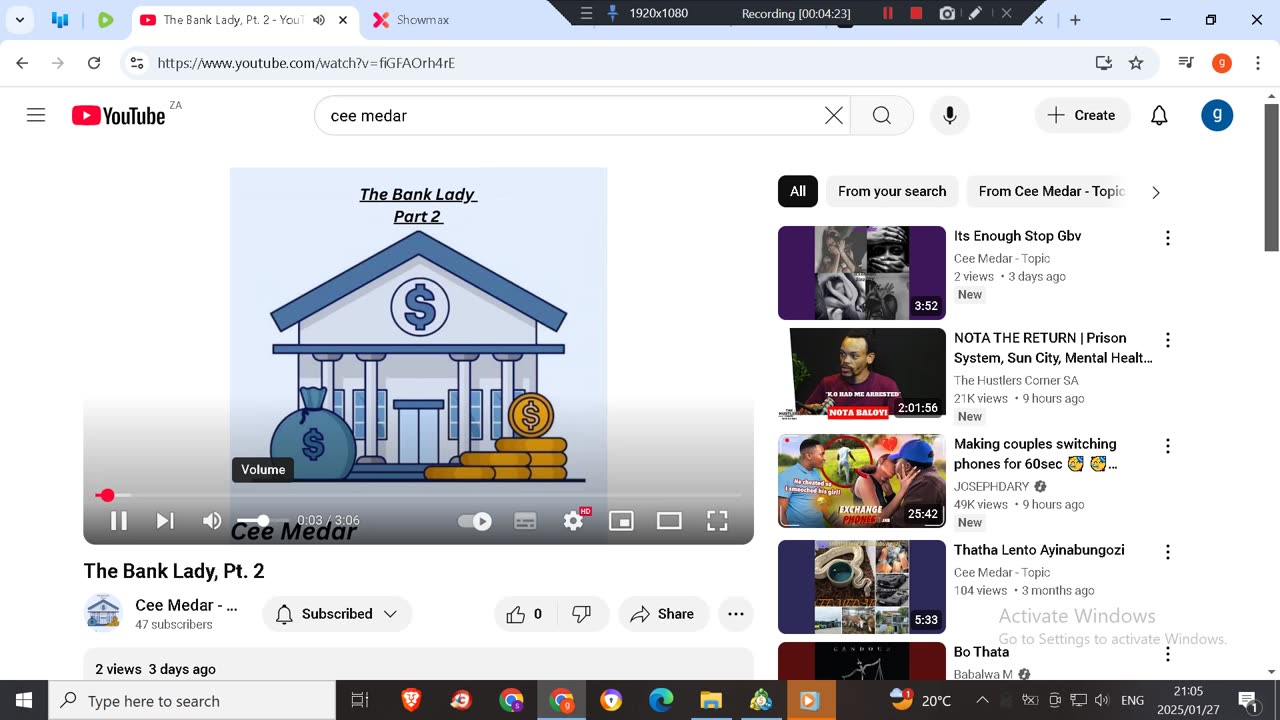Install the app icon in address bar

1104,63
